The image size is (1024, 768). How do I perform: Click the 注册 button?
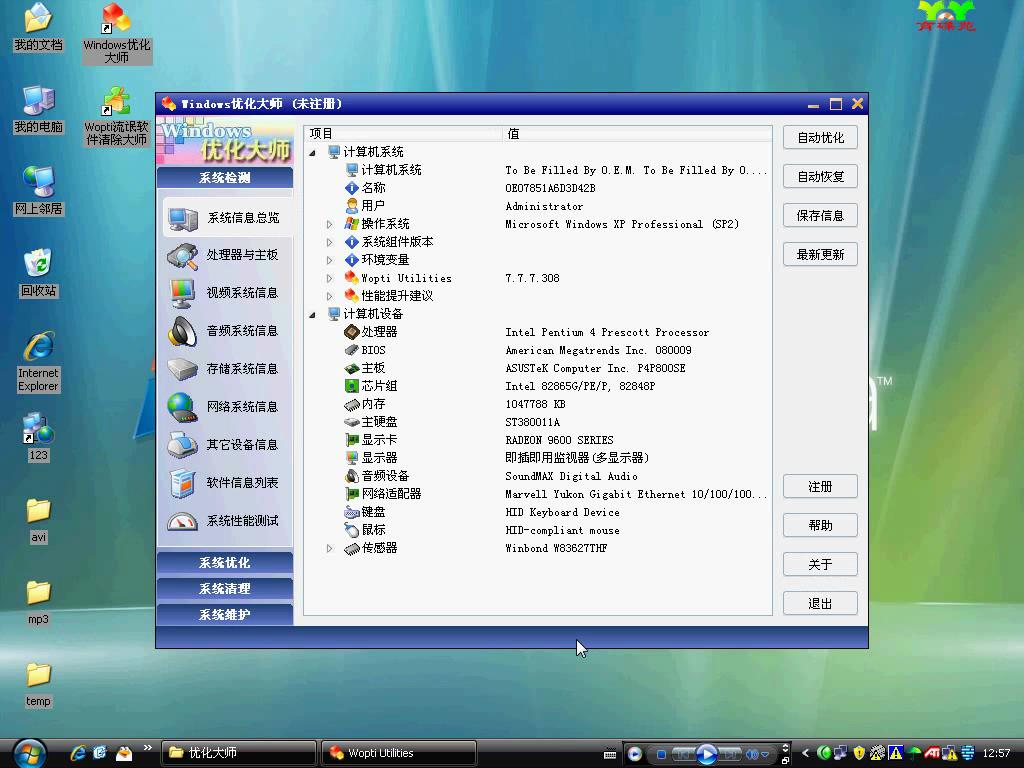(x=820, y=487)
